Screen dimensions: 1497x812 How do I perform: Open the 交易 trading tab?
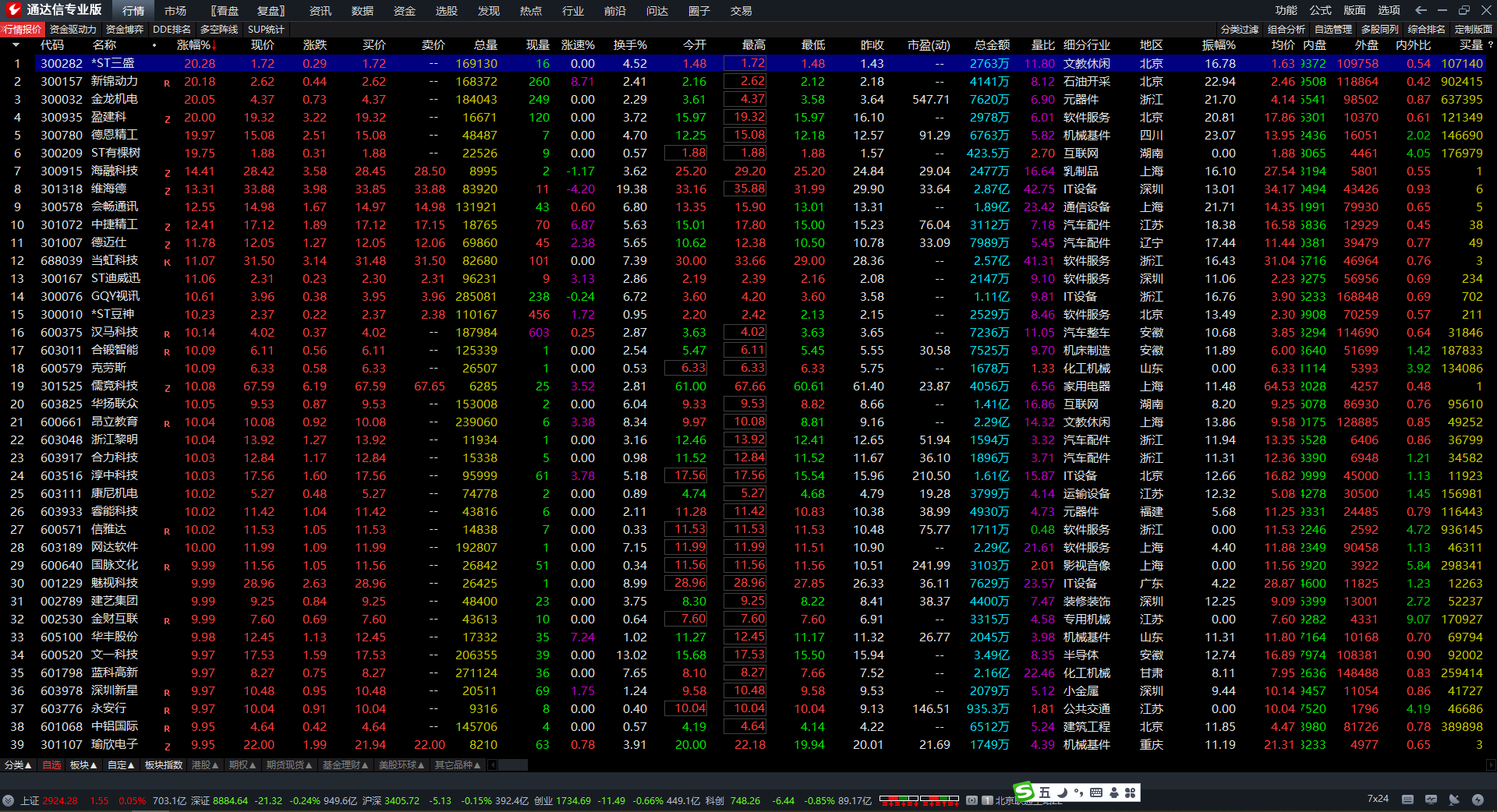(741, 11)
